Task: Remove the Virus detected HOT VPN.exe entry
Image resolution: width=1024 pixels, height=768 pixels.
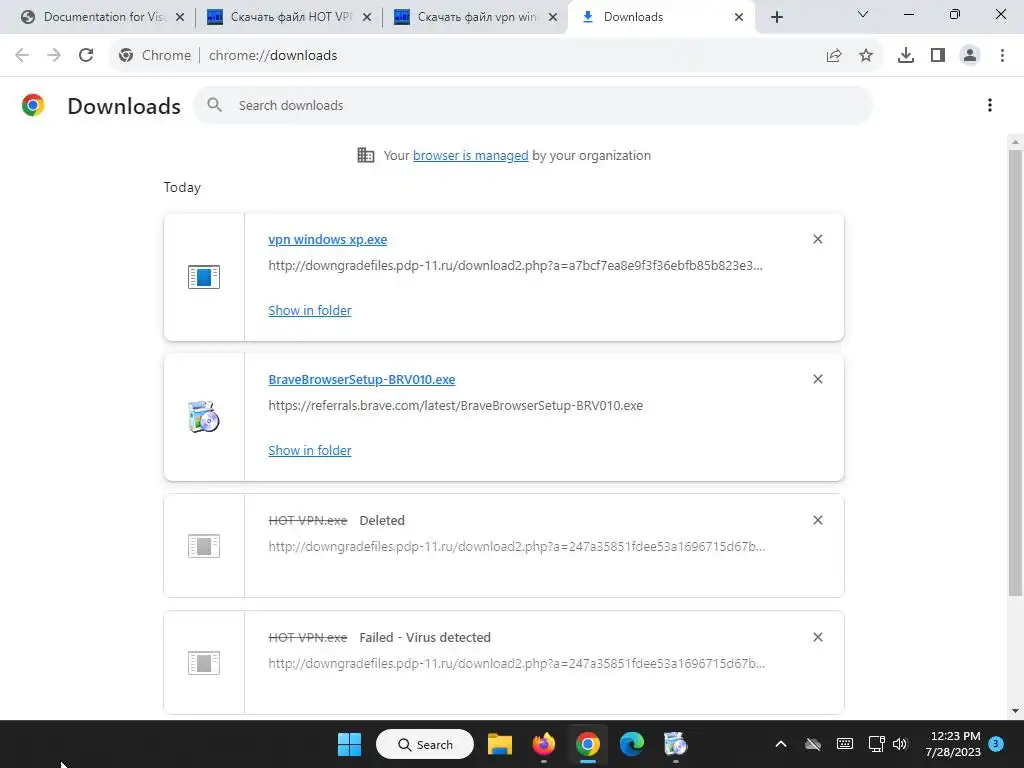Action: pos(818,637)
